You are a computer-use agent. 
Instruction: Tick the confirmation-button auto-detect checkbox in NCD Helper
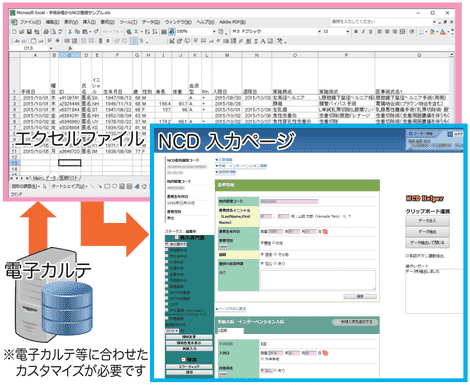coord(407,256)
